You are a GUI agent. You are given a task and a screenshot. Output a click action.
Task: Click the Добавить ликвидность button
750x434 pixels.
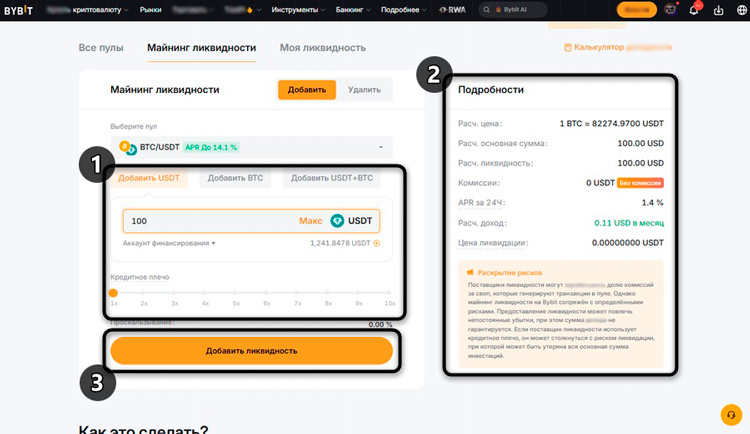(252, 351)
